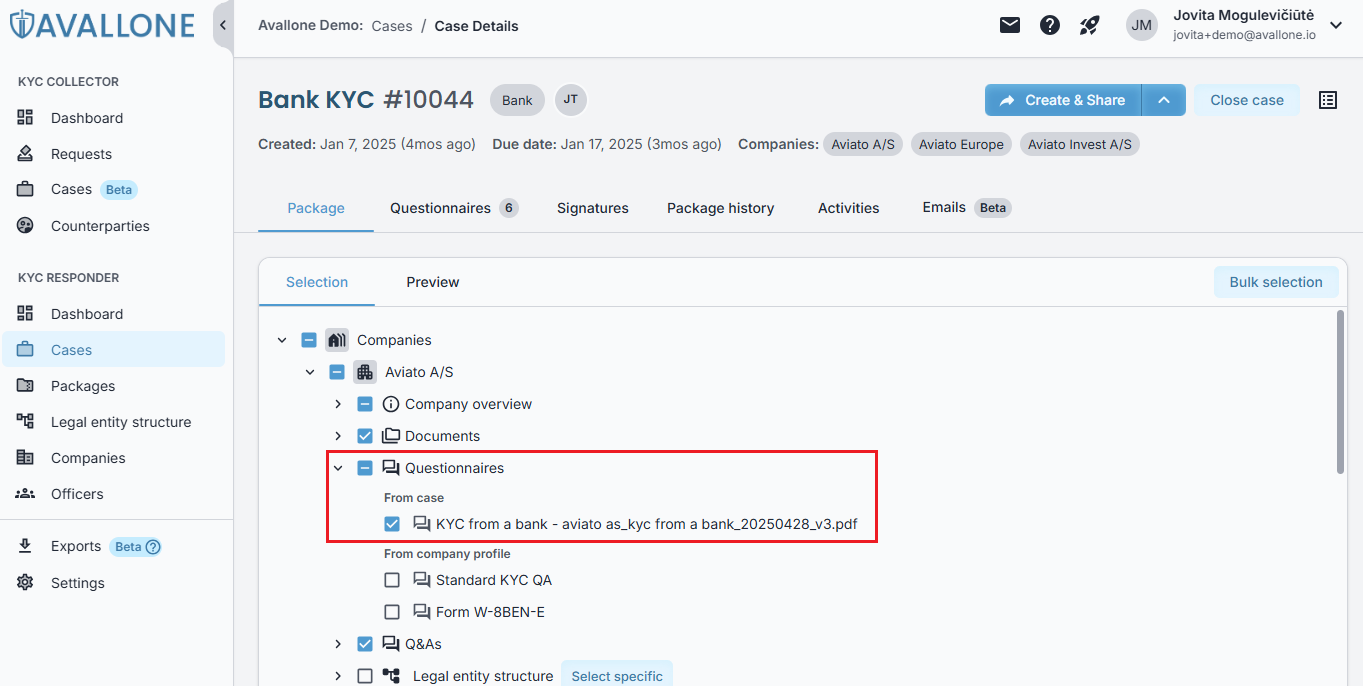Image resolution: width=1363 pixels, height=686 pixels.
Task: Click the Legal entity structure sidebar icon
Action: click(26, 421)
